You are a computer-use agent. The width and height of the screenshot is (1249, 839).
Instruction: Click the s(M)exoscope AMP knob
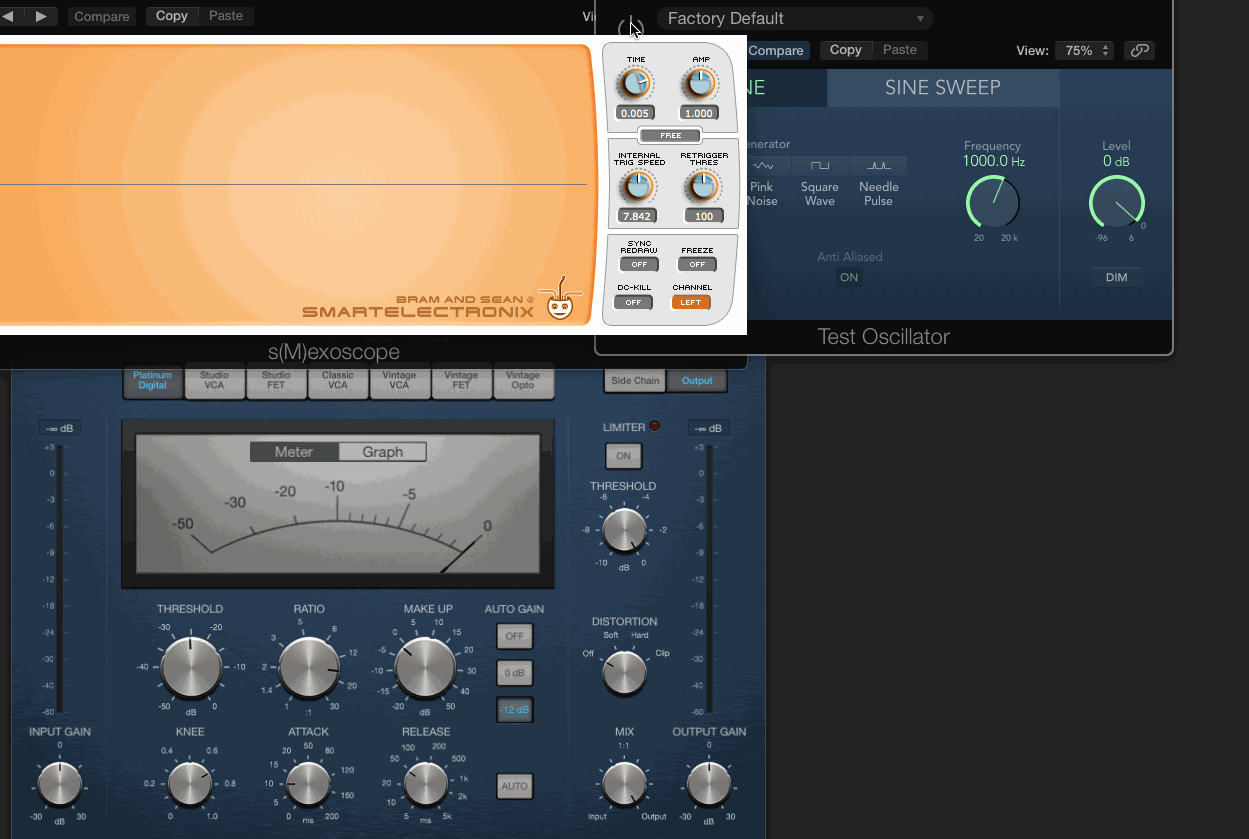pyautogui.click(x=700, y=84)
